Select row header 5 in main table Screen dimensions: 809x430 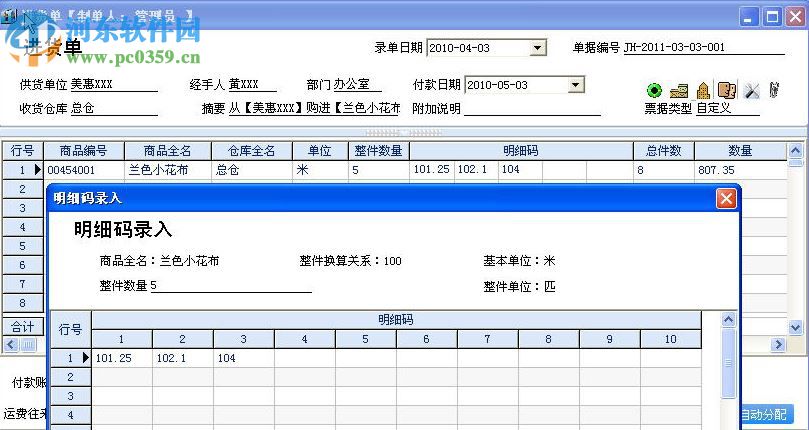[x=23, y=246]
